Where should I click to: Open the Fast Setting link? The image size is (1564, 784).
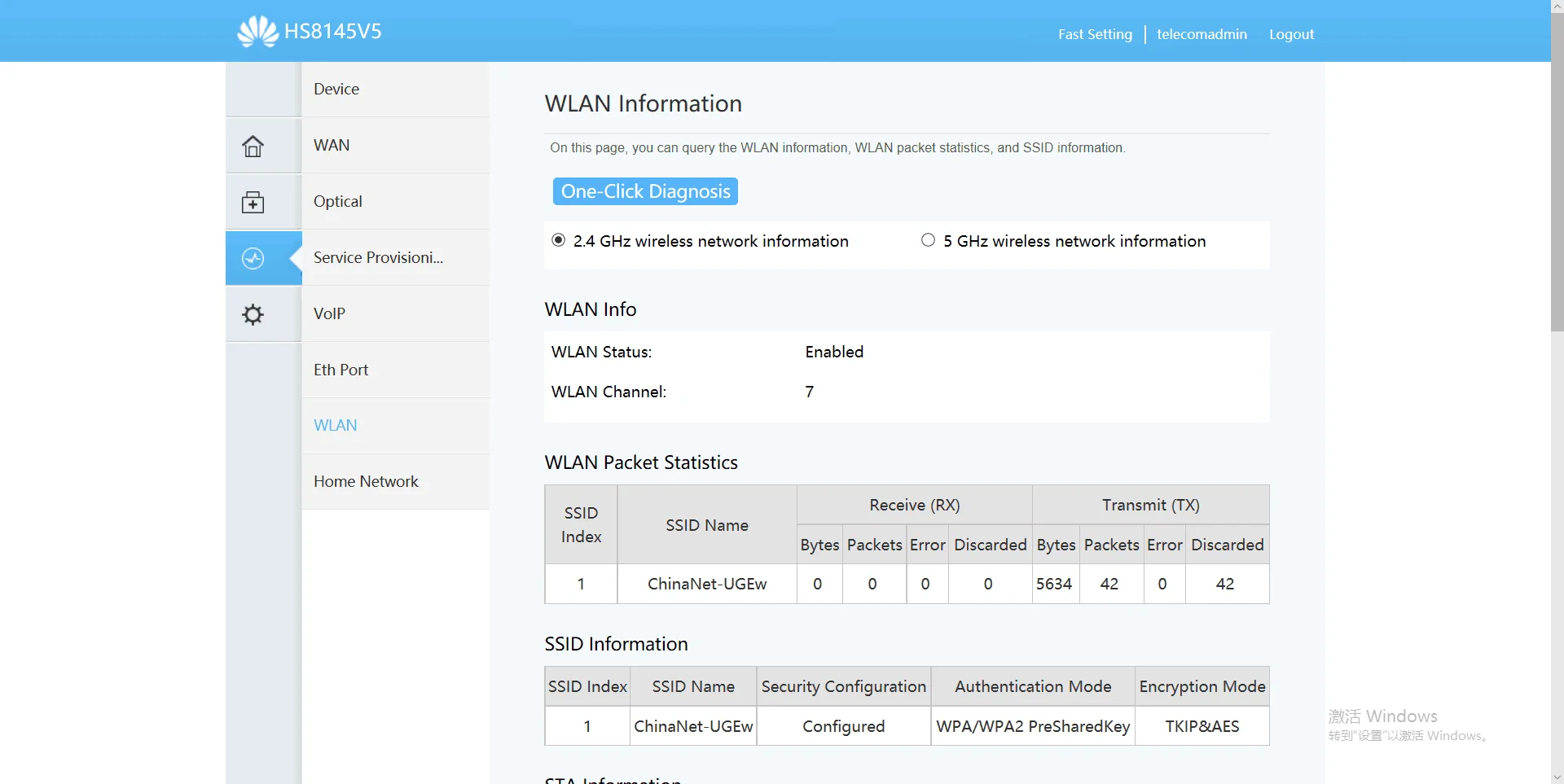coord(1095,34)
